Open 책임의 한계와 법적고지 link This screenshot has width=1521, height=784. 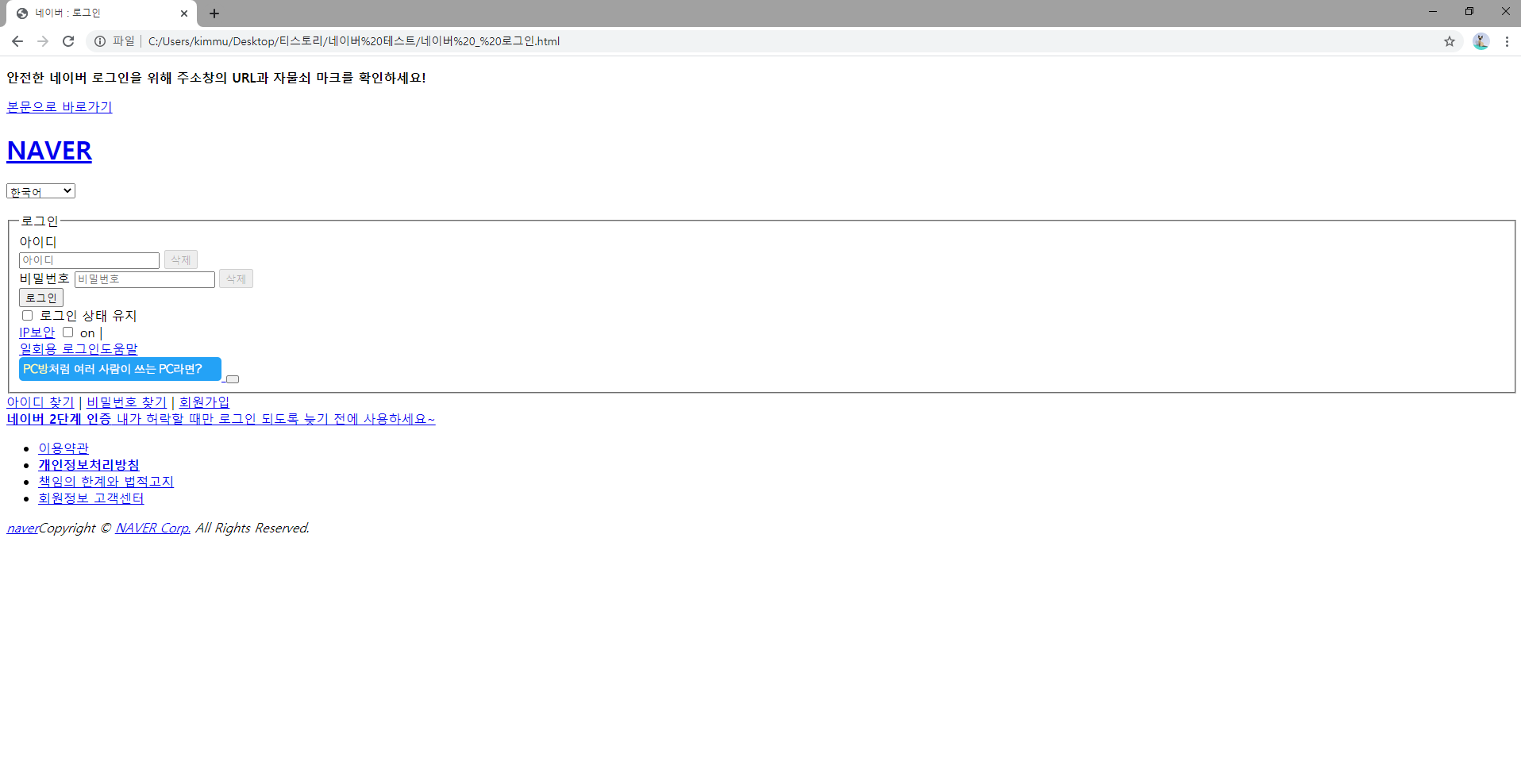(x=106, y=482)
